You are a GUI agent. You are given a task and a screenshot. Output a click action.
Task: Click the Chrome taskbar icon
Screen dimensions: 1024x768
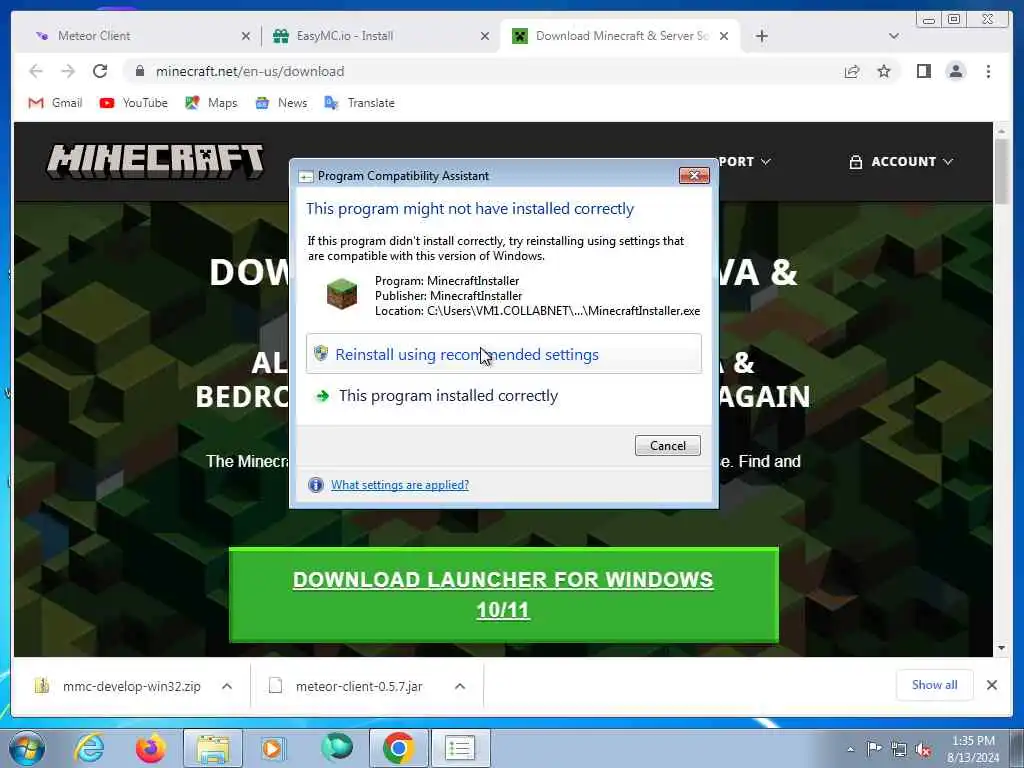click(x=398, y=748)
